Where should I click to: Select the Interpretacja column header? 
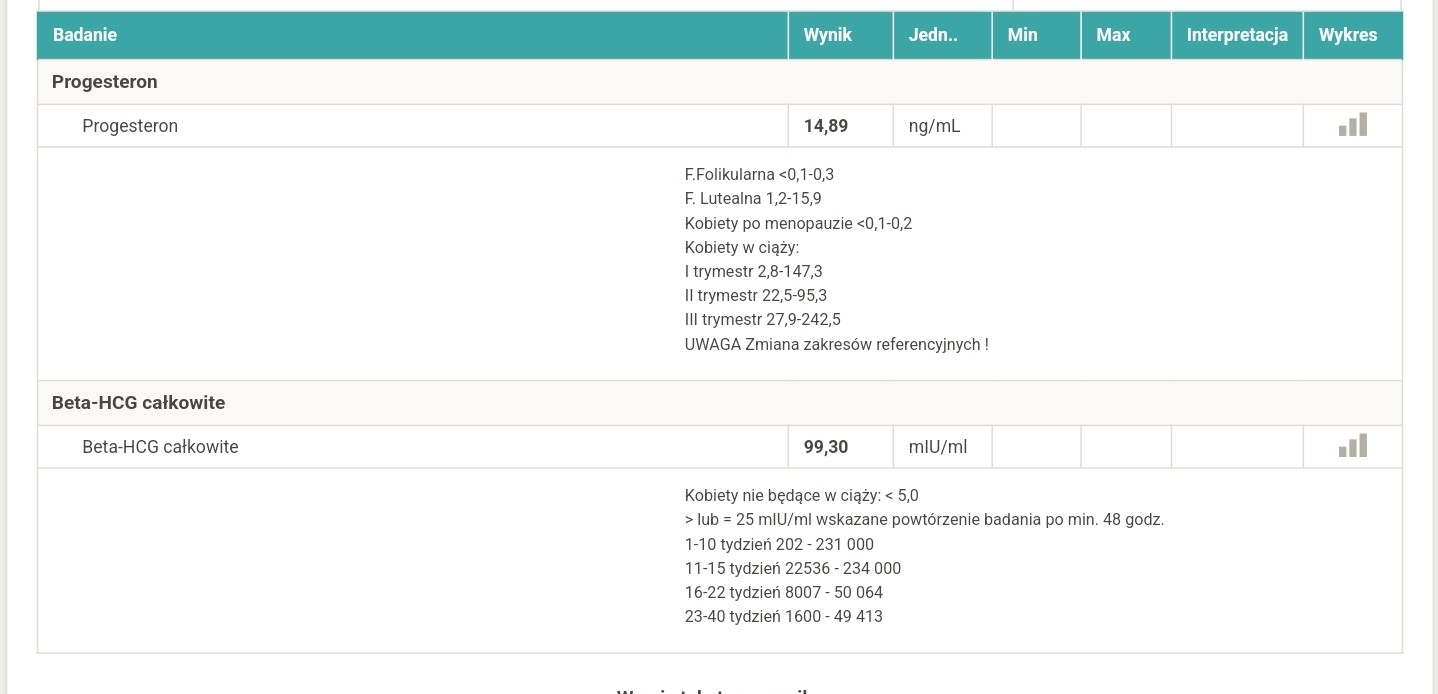[1236, 35]
